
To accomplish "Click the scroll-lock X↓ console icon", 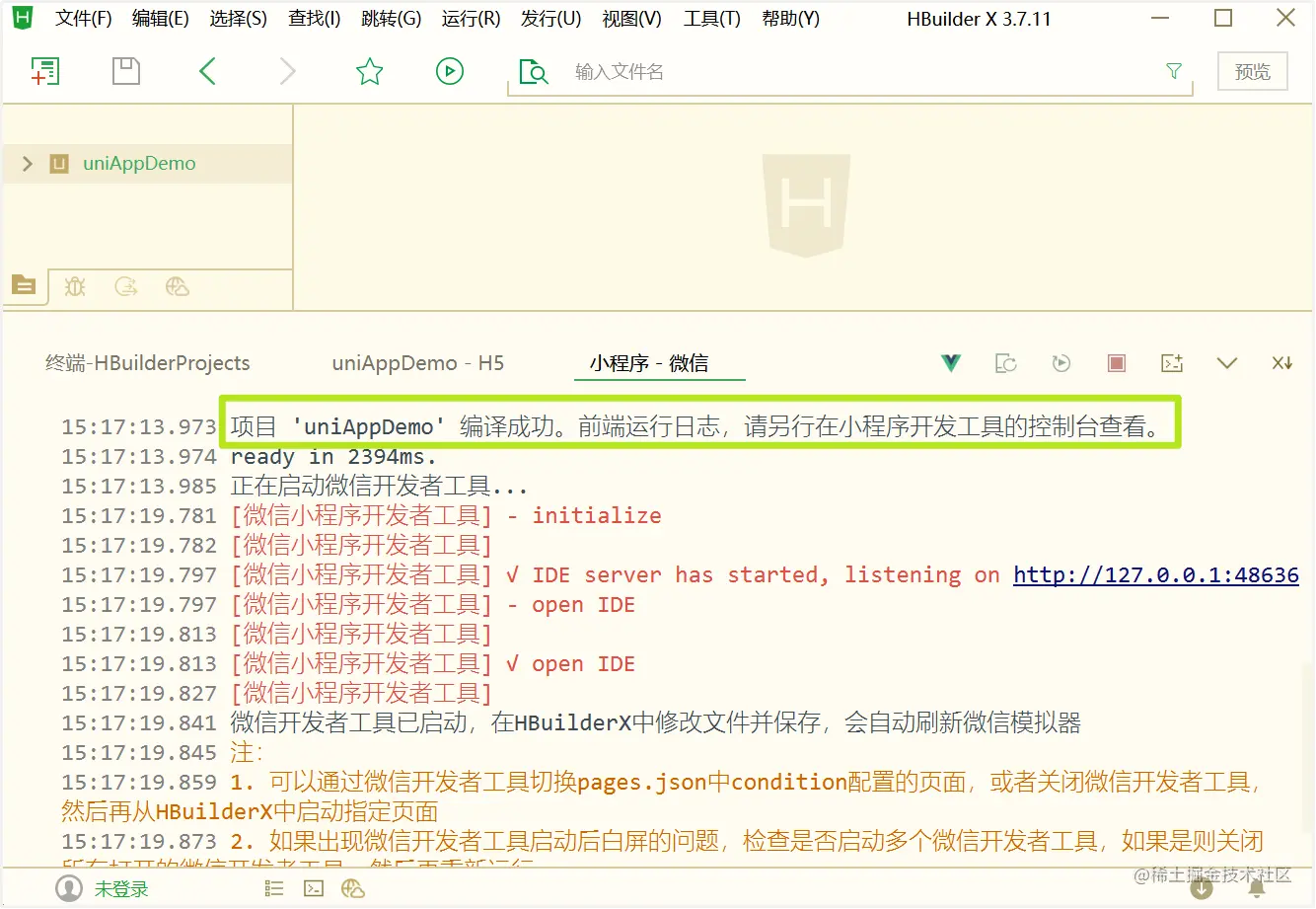I will (x=1282, y=363).
